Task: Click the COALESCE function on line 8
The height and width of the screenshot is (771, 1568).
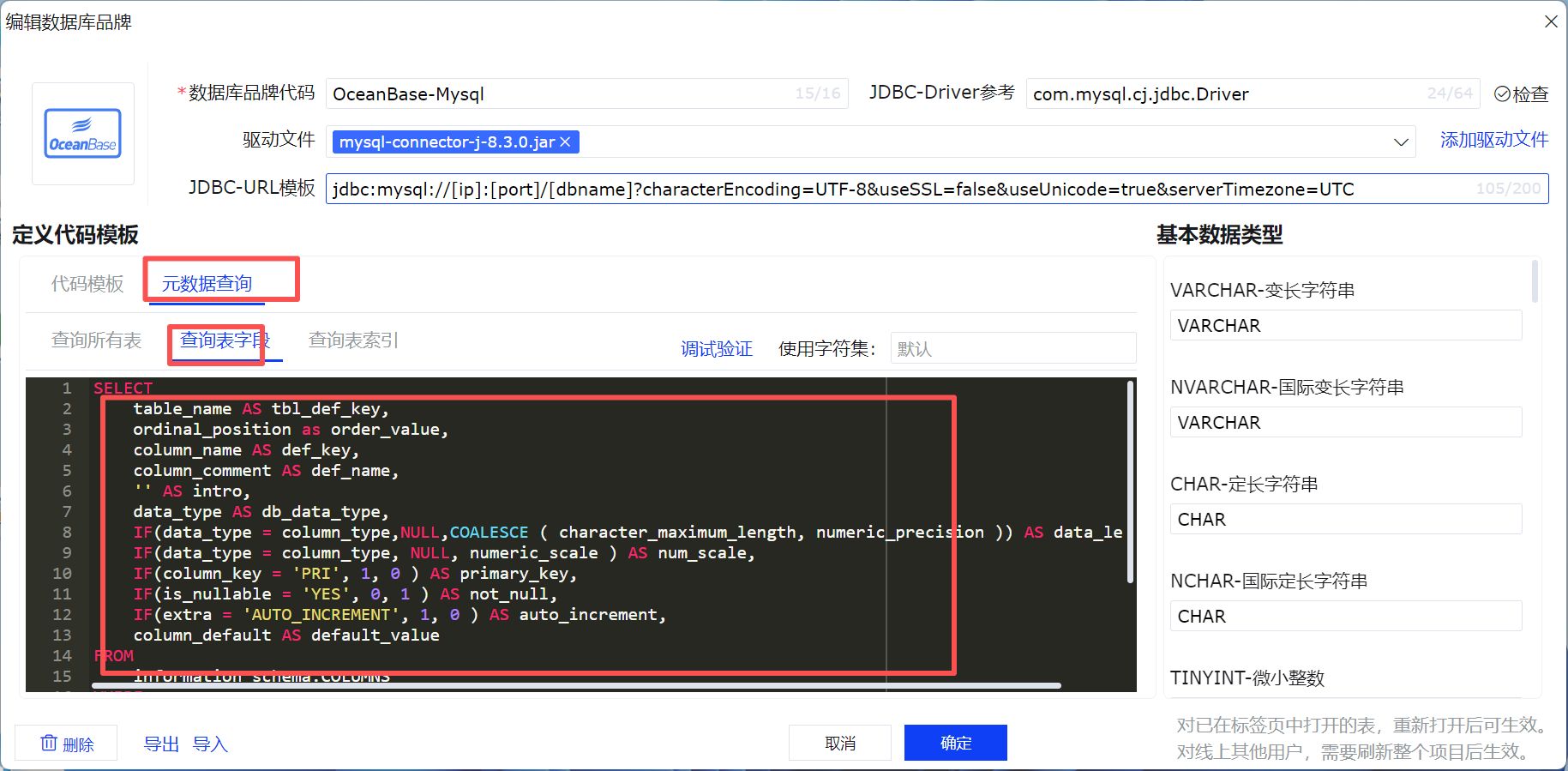Action: pos(489,533)
